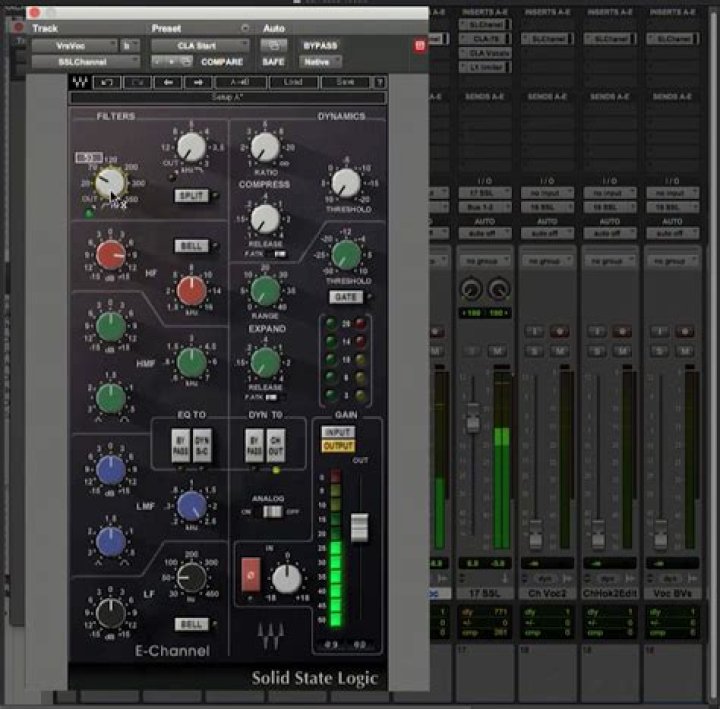
Task: Open the CLA Start preset dropdown
Action: [x=200, y=45]
